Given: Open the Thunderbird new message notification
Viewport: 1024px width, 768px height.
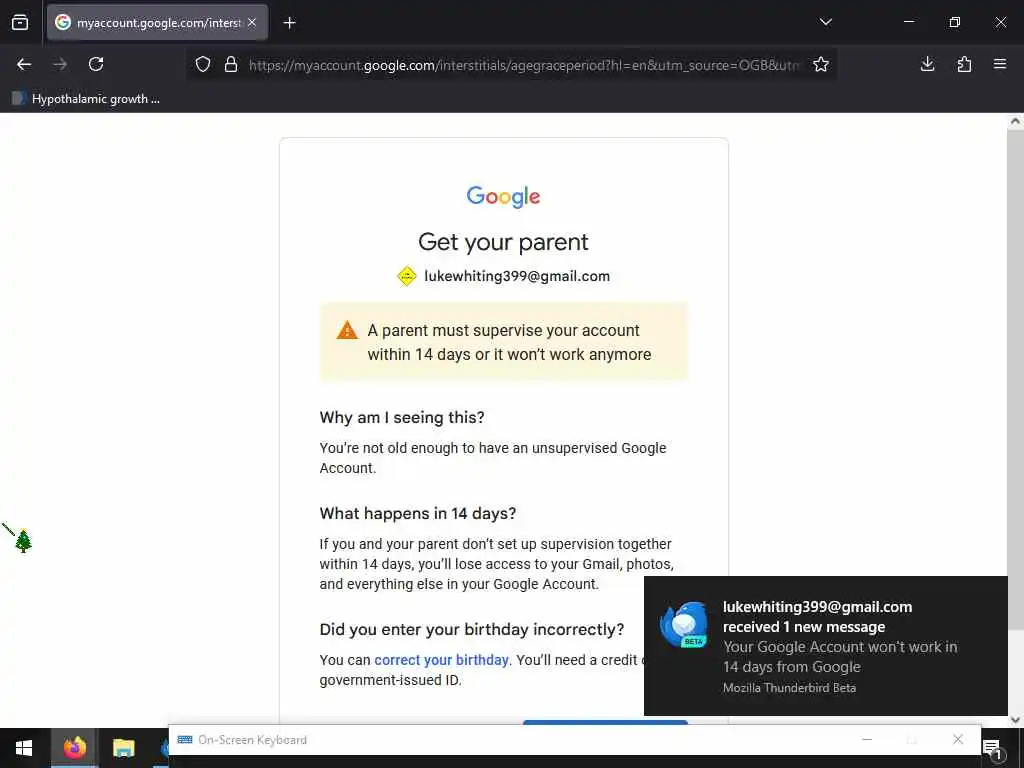Looking at the screenshot, I should click(x=825, y=646).
